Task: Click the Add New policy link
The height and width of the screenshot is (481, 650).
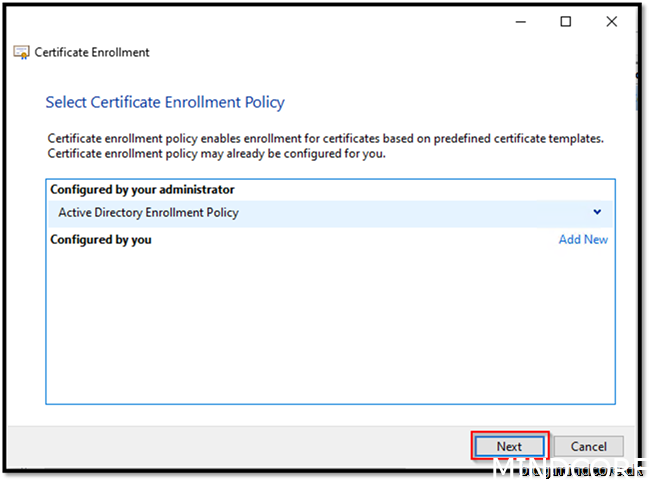Action: (x=583, y=240)
